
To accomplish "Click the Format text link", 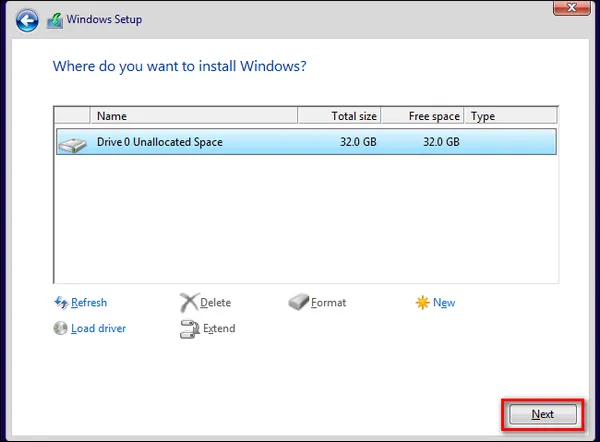I will coord(328,303).
